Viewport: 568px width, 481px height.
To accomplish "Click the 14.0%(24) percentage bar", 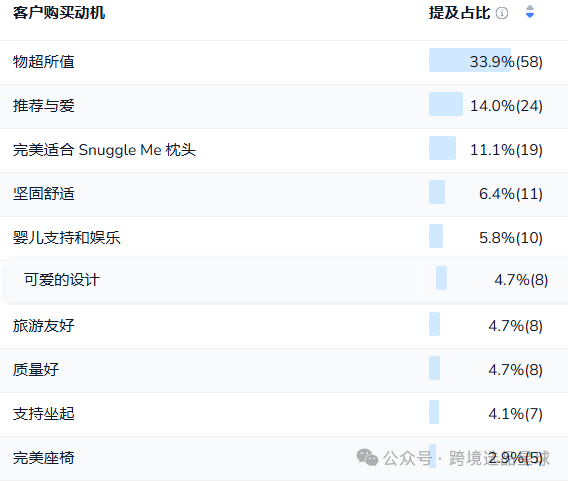I will click(446, 104).
